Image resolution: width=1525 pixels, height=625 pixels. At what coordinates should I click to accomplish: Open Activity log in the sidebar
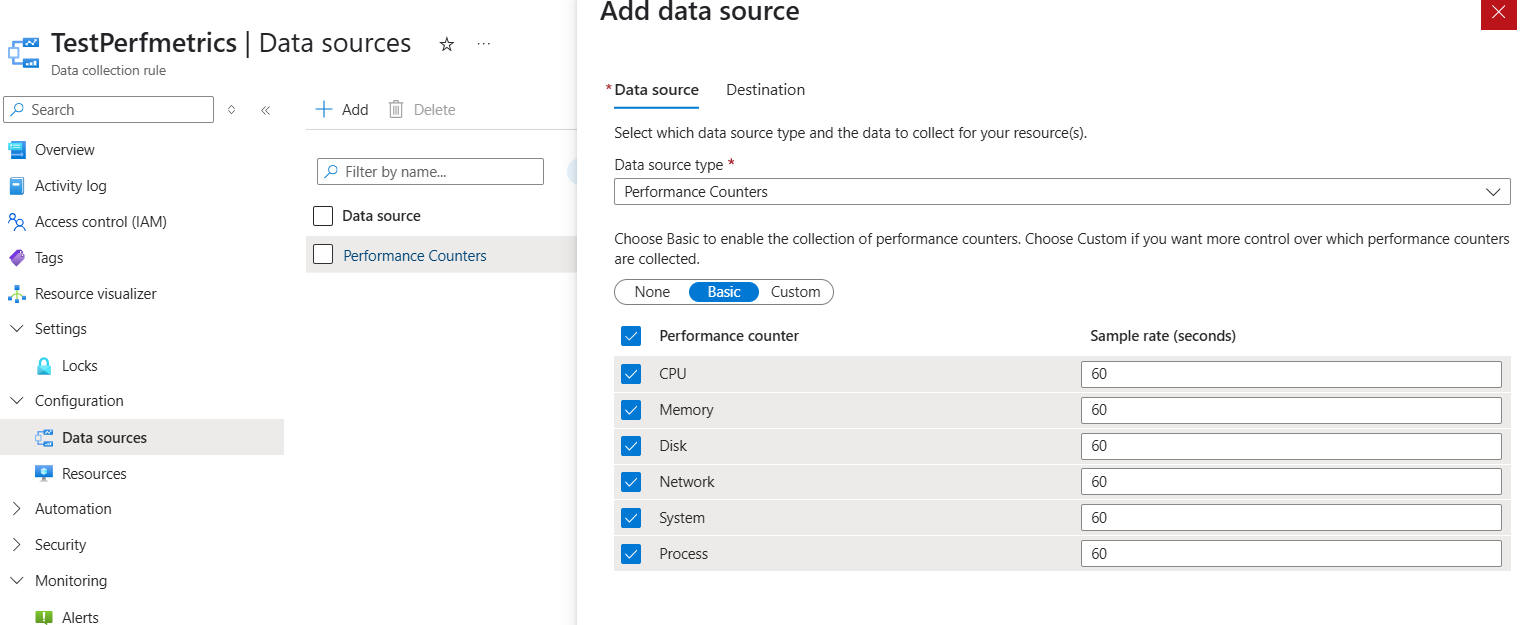71,186
